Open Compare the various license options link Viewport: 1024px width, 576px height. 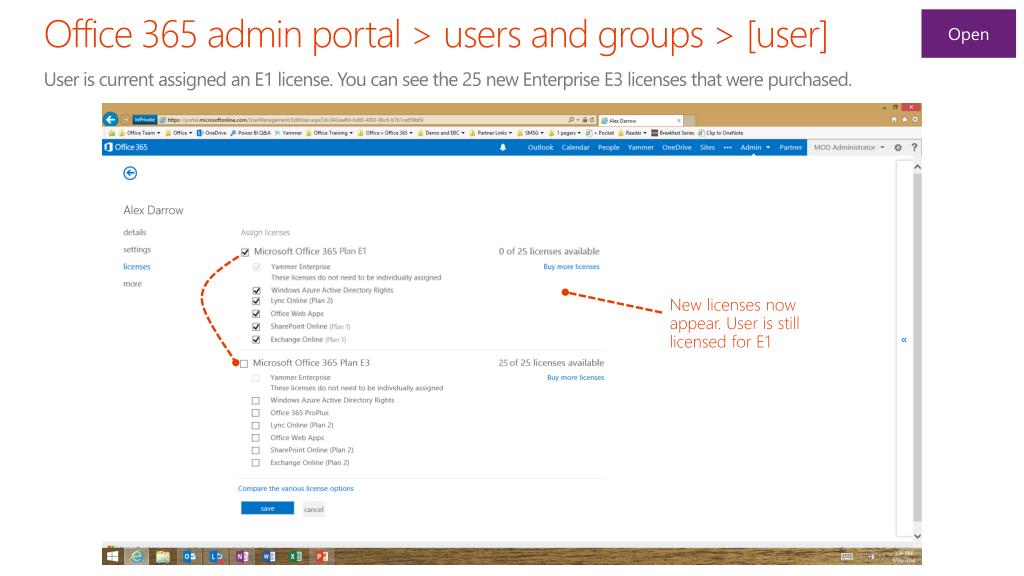point(295,488)
